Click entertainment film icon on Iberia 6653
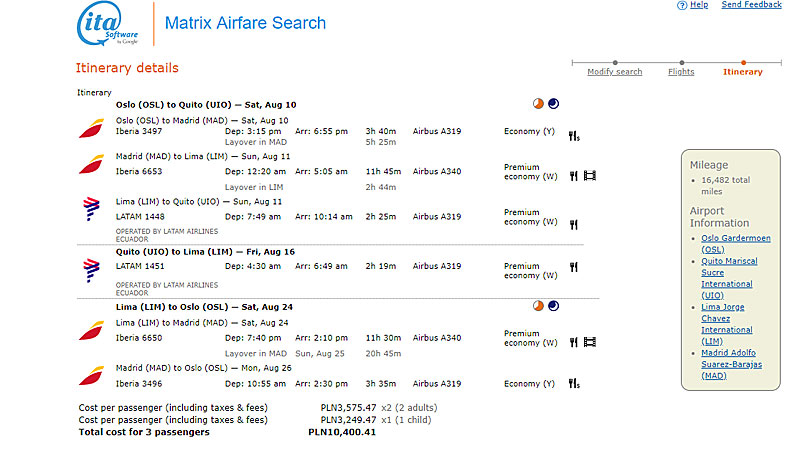 [x=590, y=176]
